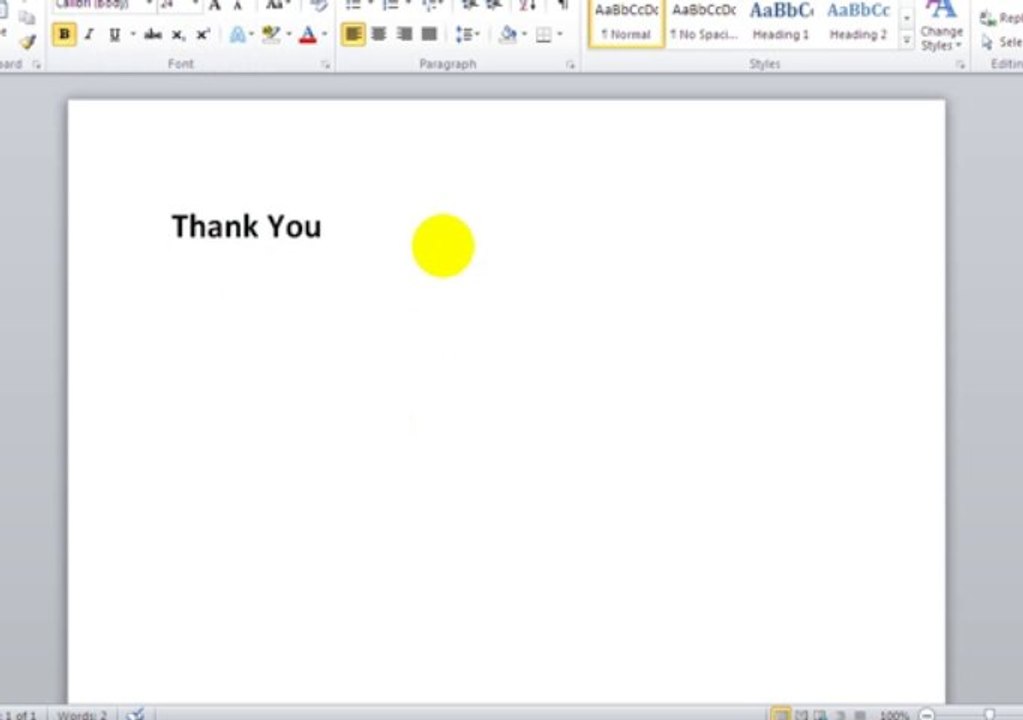Open Font name combo box
This screenshot has width=1023, height=720.
(103, 5)
